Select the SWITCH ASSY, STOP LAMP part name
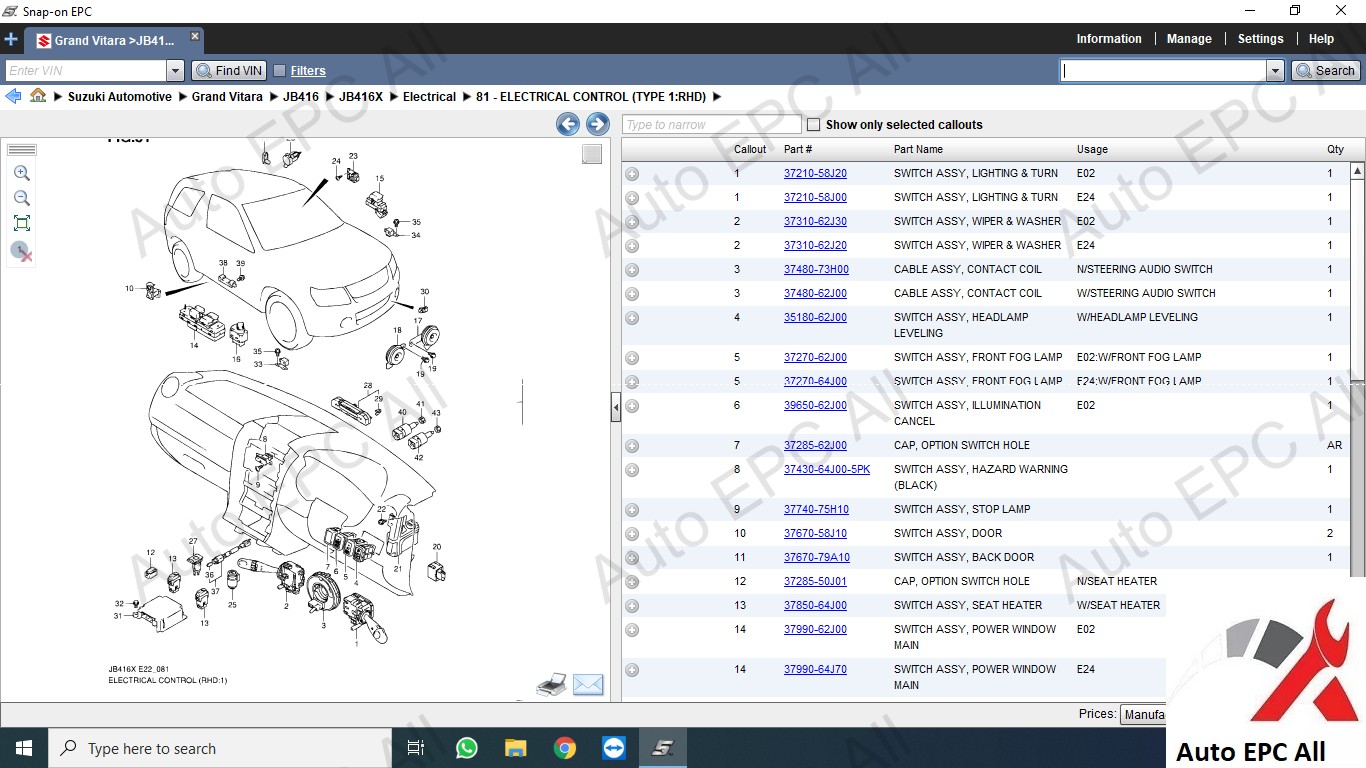The height and width of the screenshot is (768, 1366). 962,510
